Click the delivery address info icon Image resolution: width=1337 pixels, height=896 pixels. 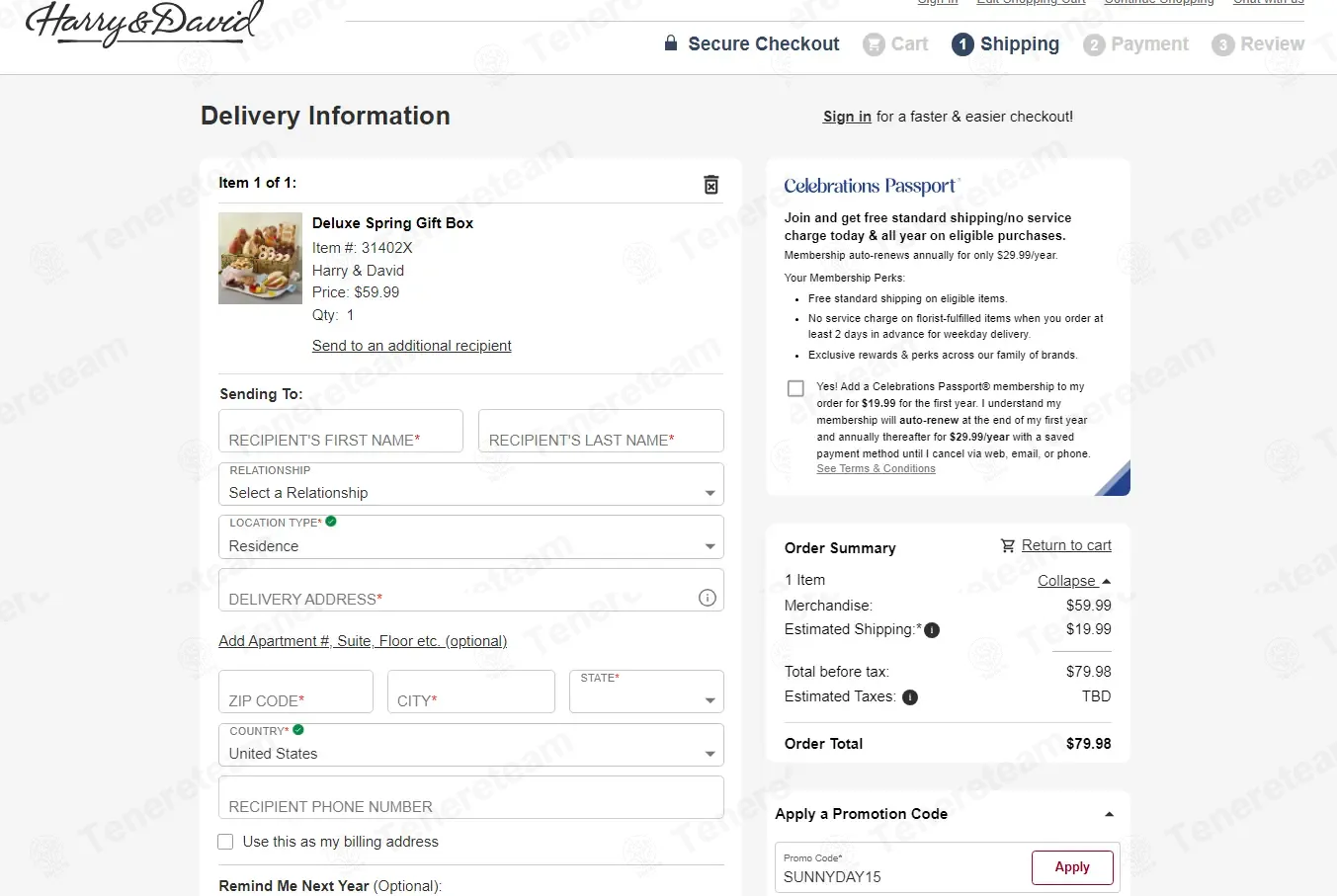point(708,598)
